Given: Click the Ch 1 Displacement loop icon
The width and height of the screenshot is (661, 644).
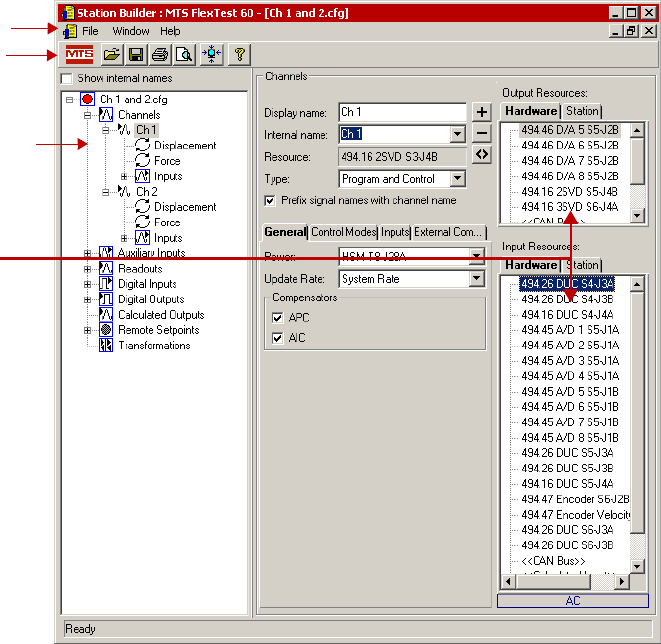Looking at the screenshot, I should tap(142, 145).
